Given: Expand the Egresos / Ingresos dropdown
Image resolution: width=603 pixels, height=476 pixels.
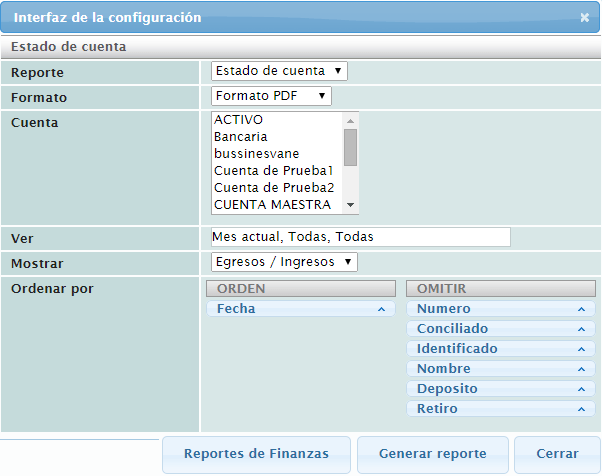Looking at the screenshot, I should click(284, 262).
